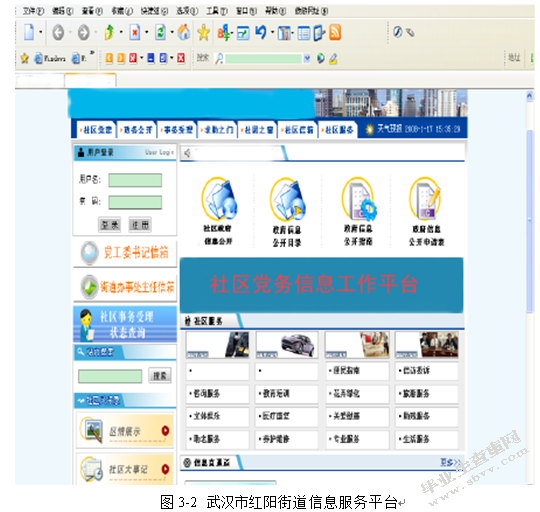Image resolution: width=540 pixels, height=512 pixels.
Task: Go back with the grey left arrow
Action: tap(58, 33)
